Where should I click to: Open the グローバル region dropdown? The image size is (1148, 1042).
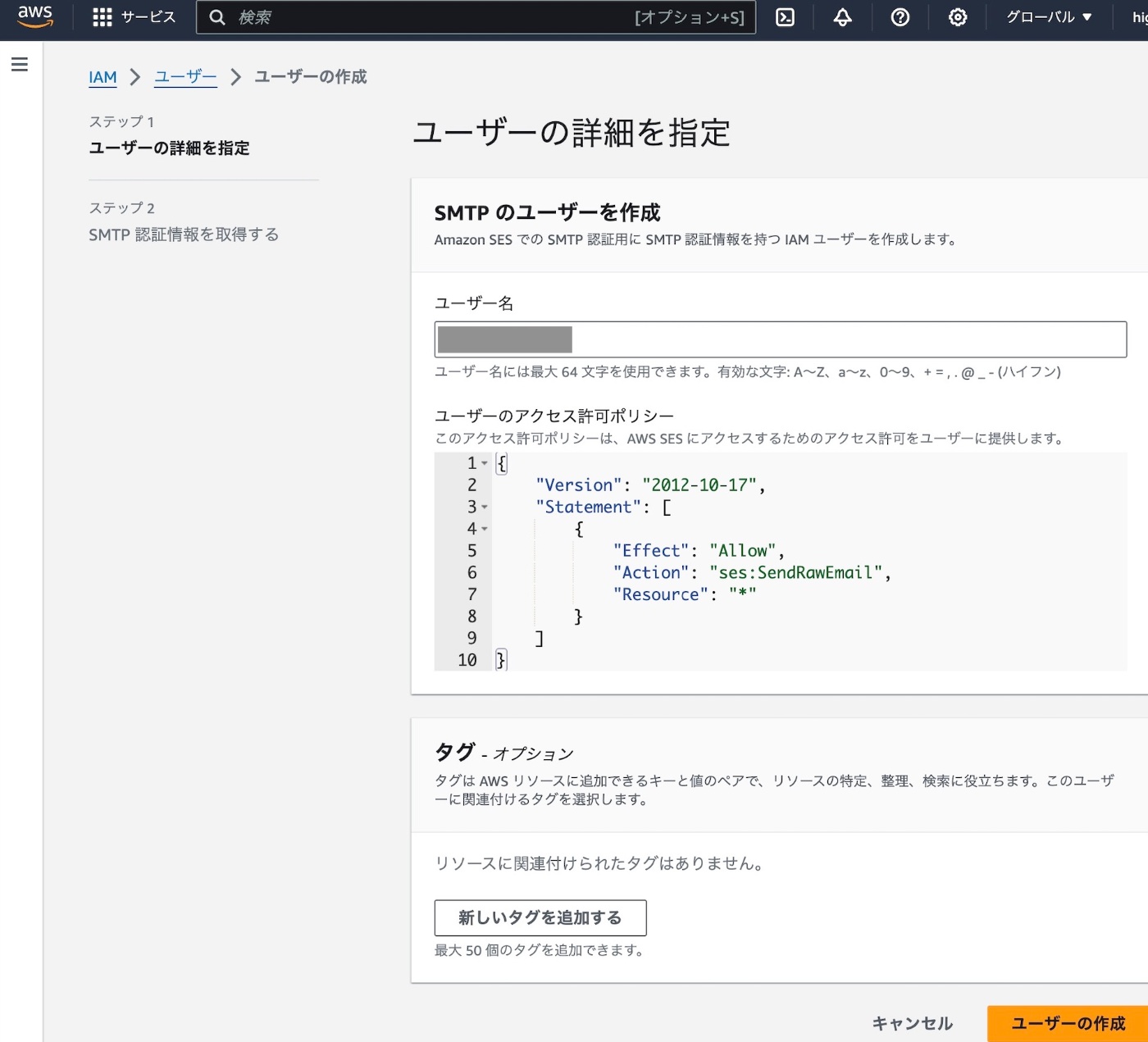click(x=1049, y=17)
